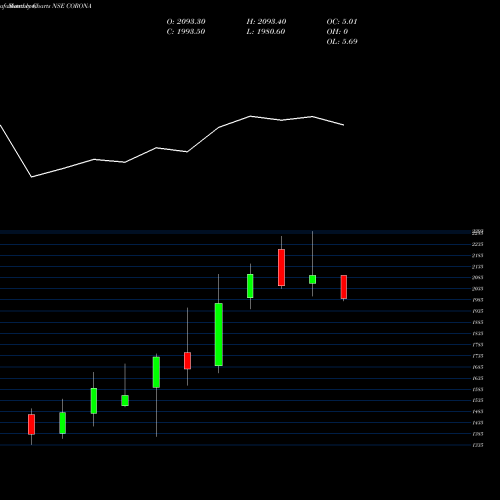
Task: Select the small red candle near 1735
Action: [x=187, y=361]
